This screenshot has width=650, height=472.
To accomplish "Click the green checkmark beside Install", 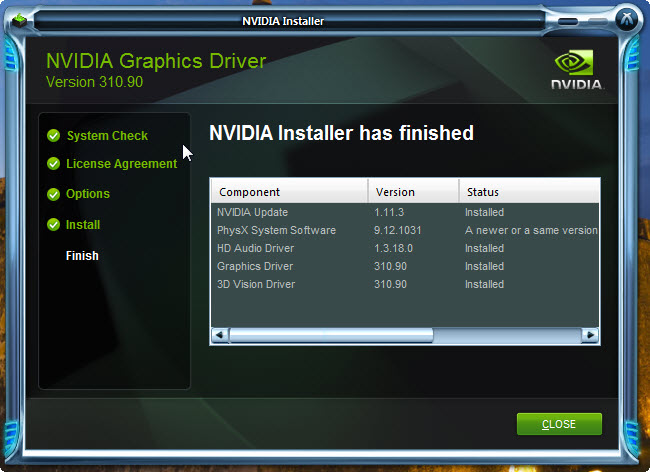I will click(53, 225).
